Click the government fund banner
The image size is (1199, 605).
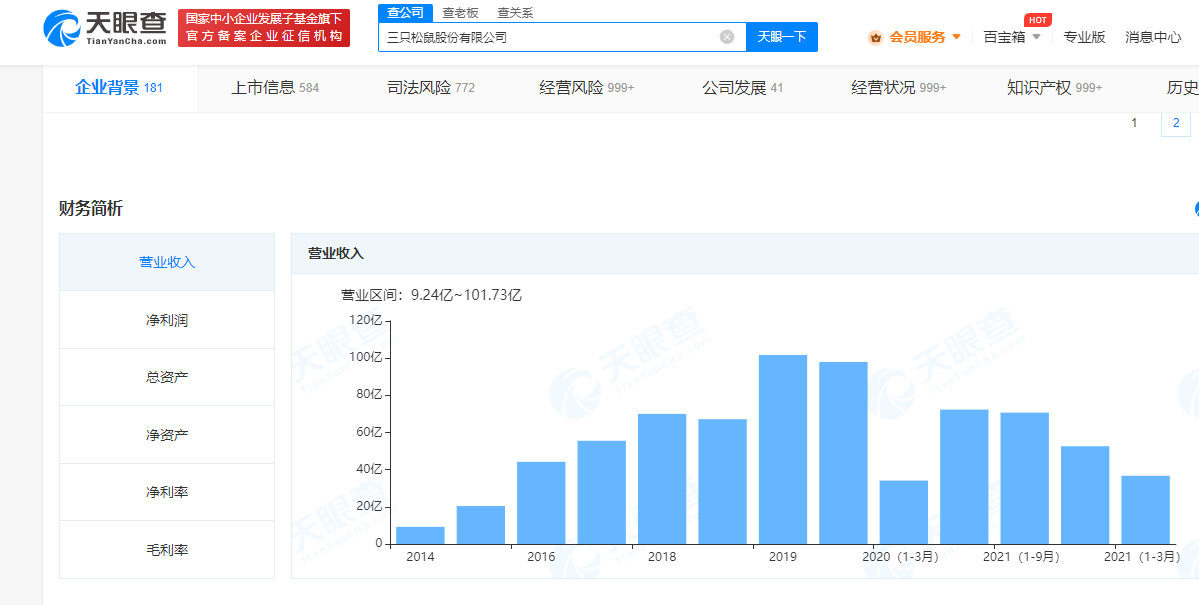click(x=264, y=28)
